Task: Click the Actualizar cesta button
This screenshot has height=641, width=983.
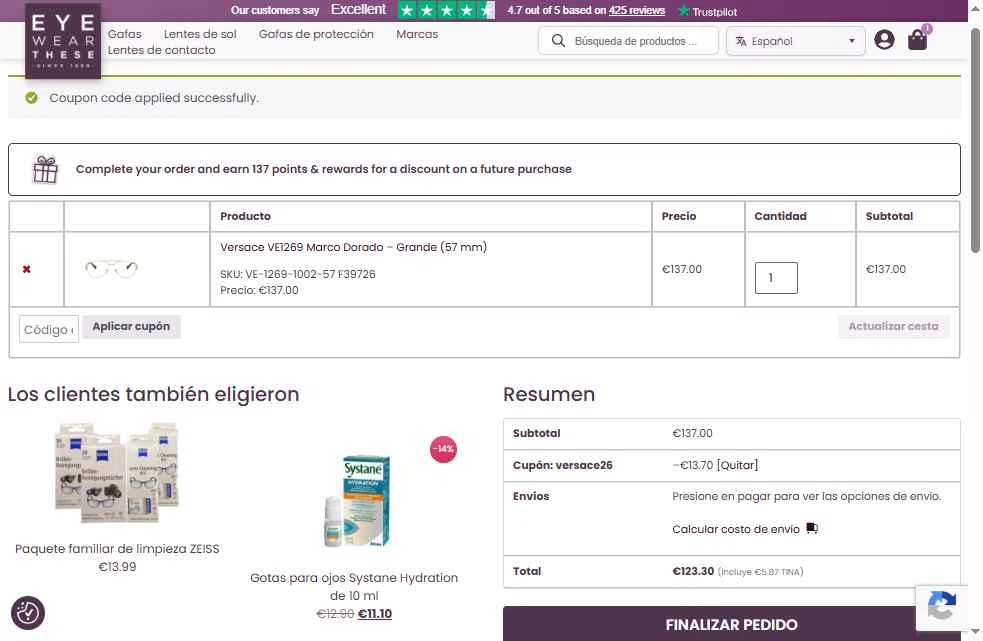Action: coord(893,326)
